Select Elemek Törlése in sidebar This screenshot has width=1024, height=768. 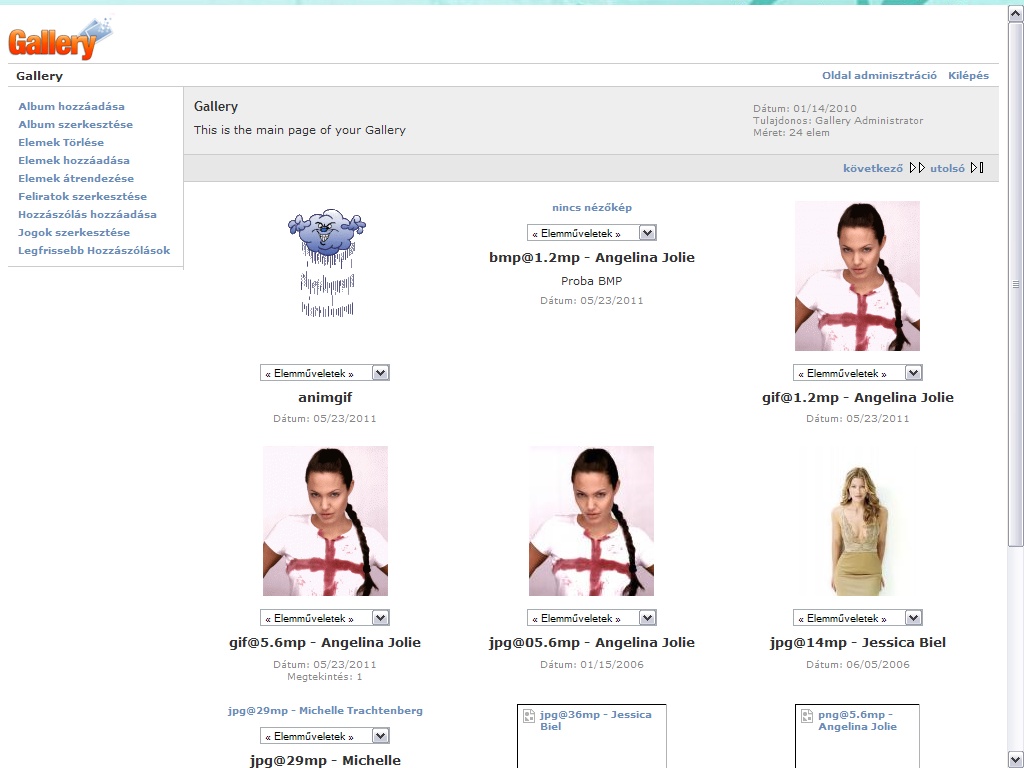(61, 142)
